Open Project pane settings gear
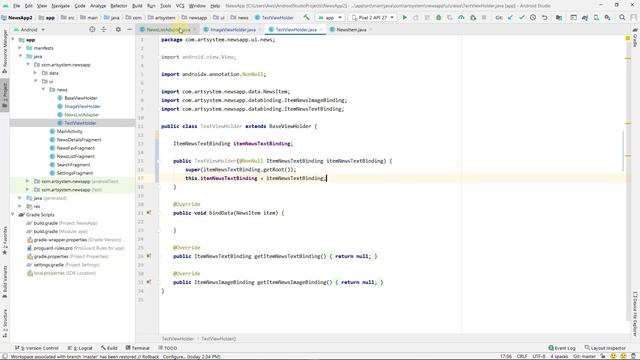 tap(118, 29)
